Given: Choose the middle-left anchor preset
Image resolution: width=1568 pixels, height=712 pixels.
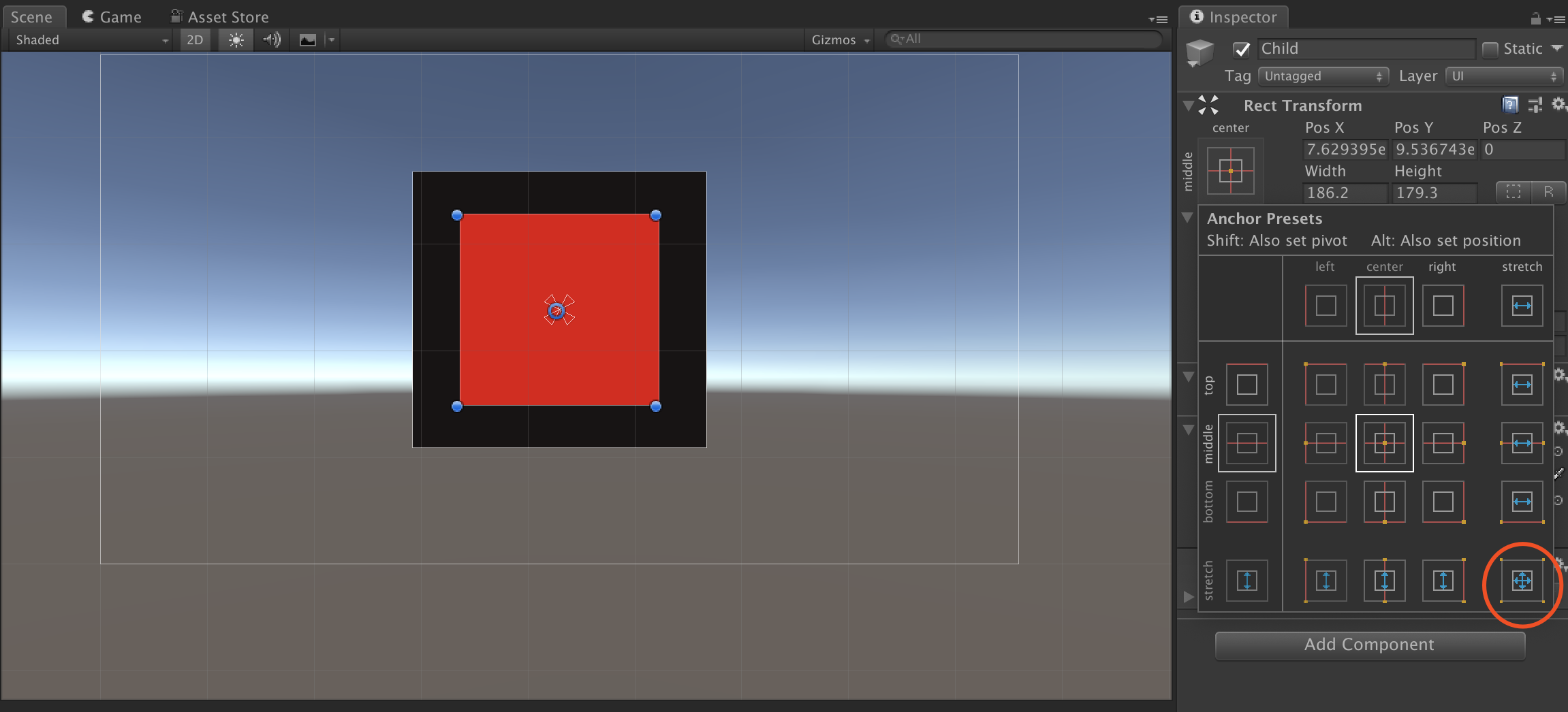Looking at the screenshot, I should (x=1326, y=443).
